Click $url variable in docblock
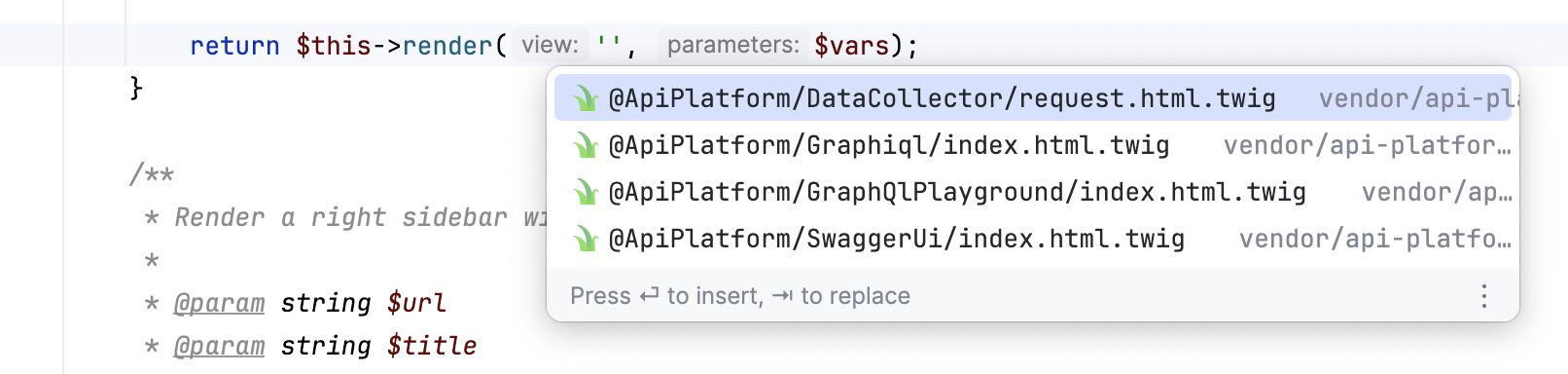1568x374 pixels. [x=416, y=303]
